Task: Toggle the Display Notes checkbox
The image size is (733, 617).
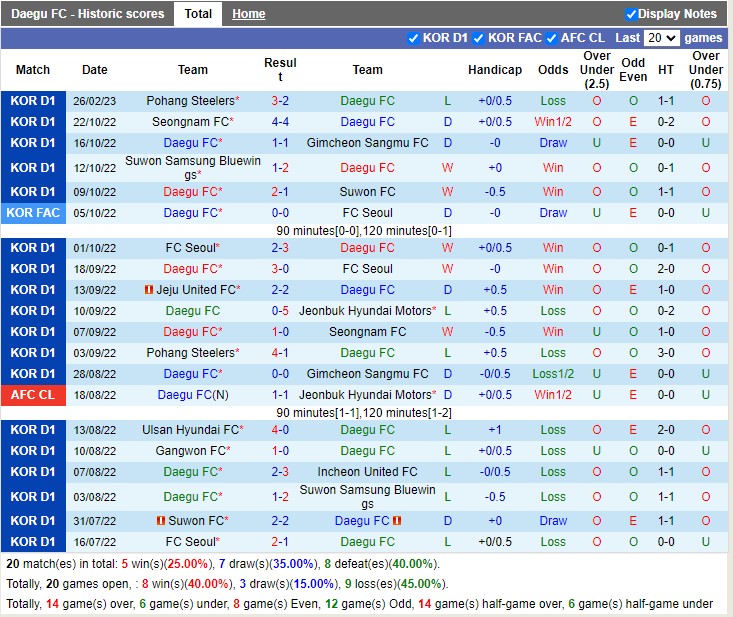Action: point(631,14)
